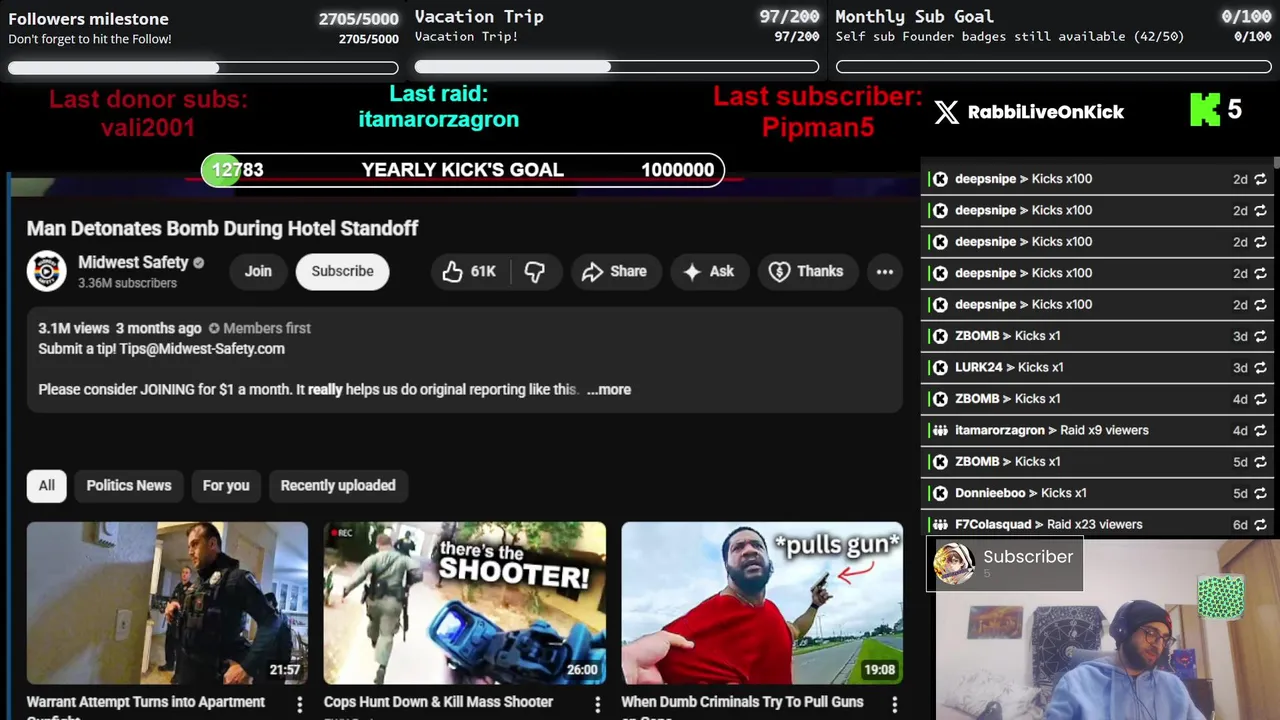
Task: Click Donnieeboo > Kicks x1 feed row
Action: click(x=1098, y=493)
